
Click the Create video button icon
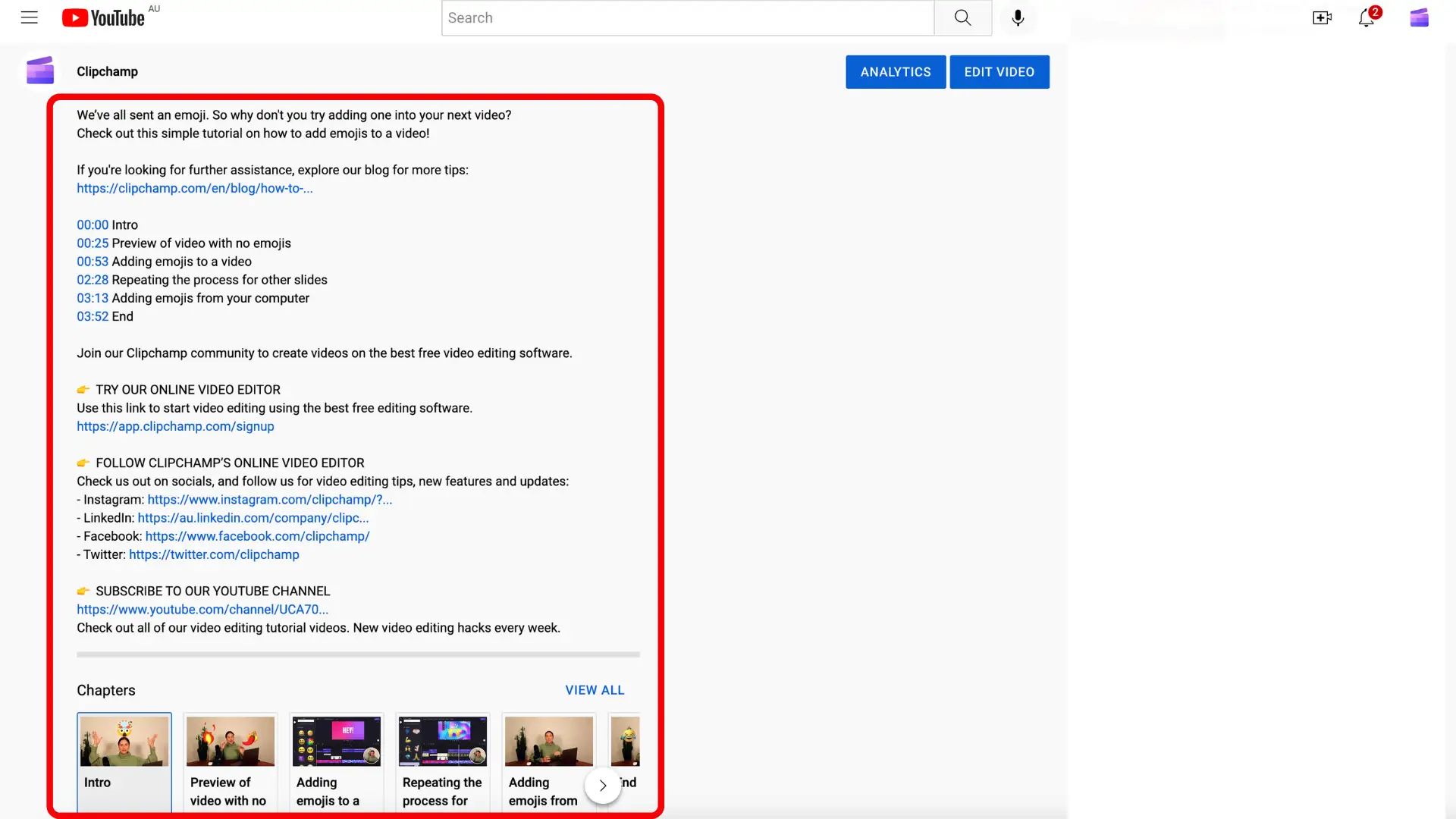1321,17
